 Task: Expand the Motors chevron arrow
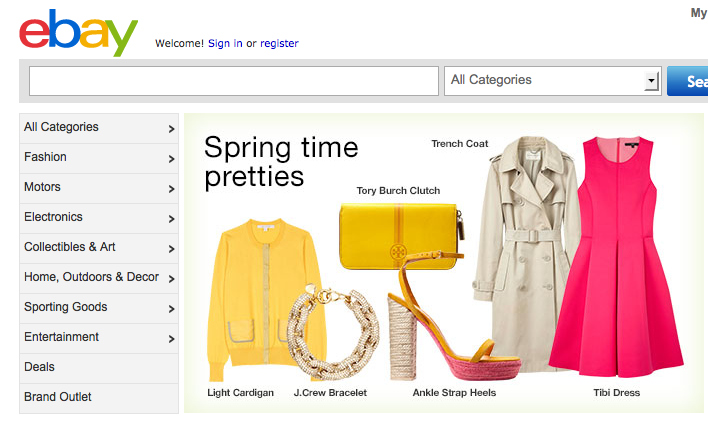point(171,189)
